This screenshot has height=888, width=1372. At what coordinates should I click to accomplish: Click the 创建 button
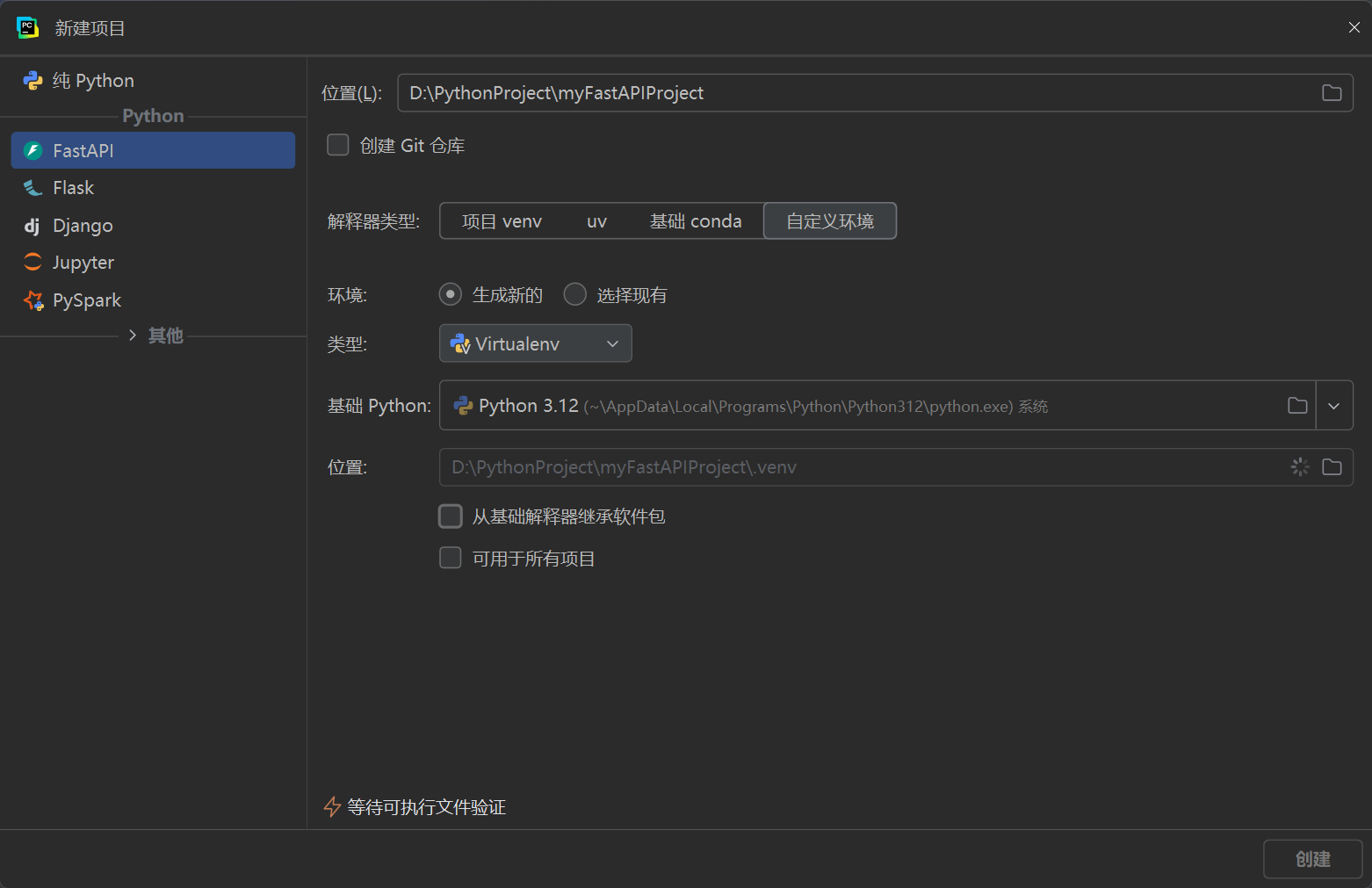click(x=1313, y=859)
